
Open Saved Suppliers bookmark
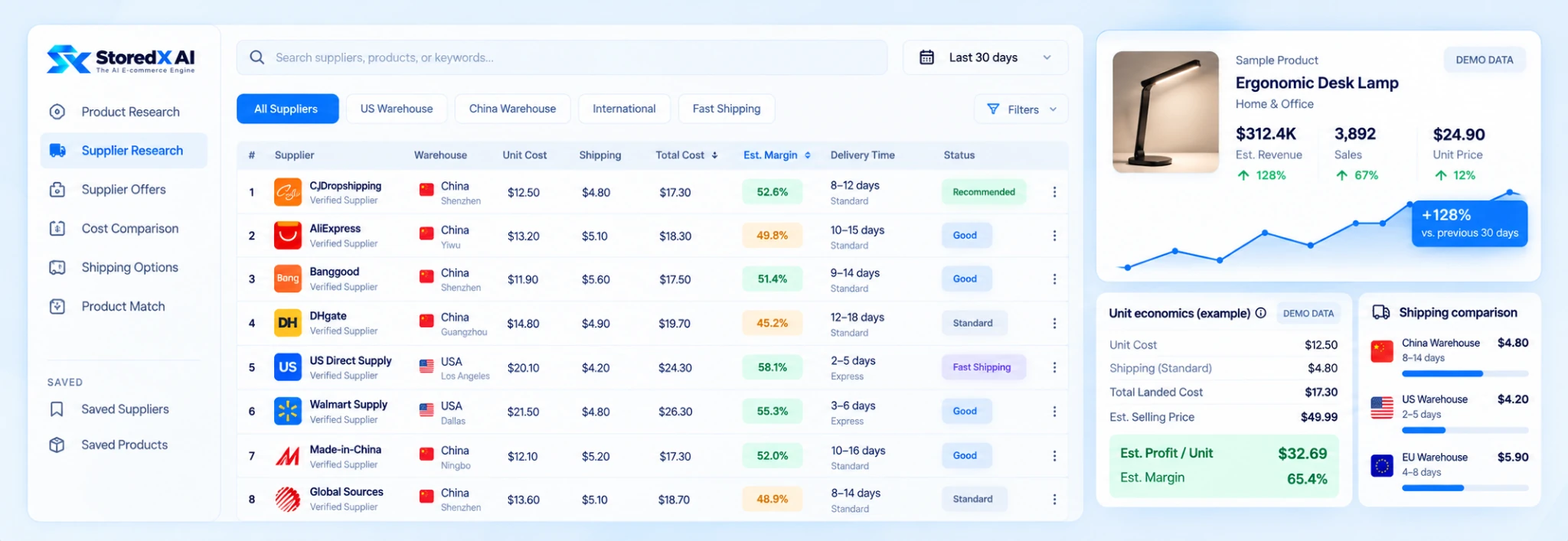[57, 409]
